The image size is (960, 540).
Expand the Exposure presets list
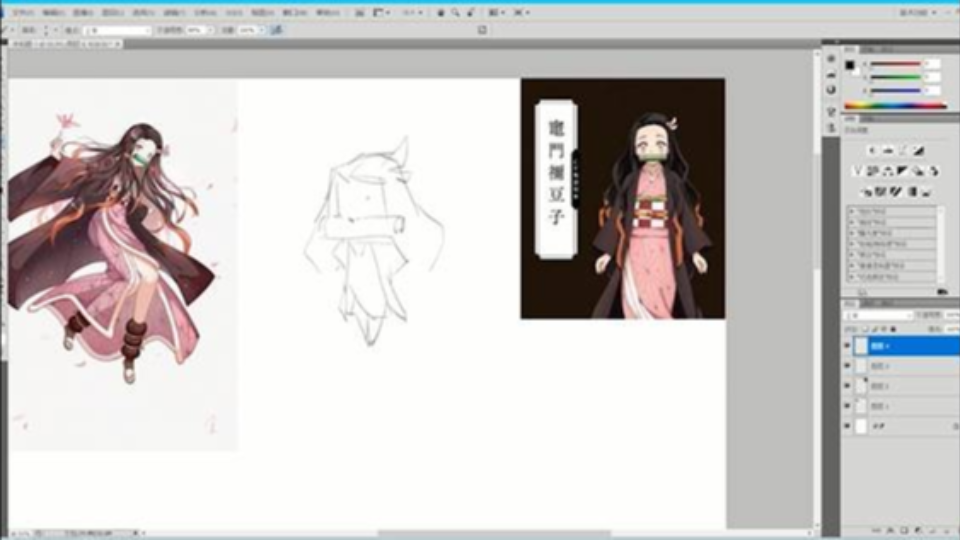click(x=852, y=233)
